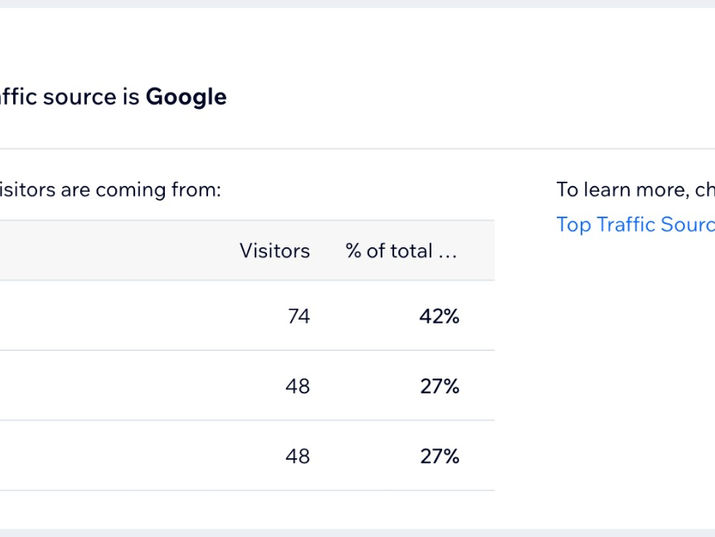The width and height of the screenshot is (715, 537).
Task: Click the horizontal divider beneath the Google heading
Action: tap(358, 149)
